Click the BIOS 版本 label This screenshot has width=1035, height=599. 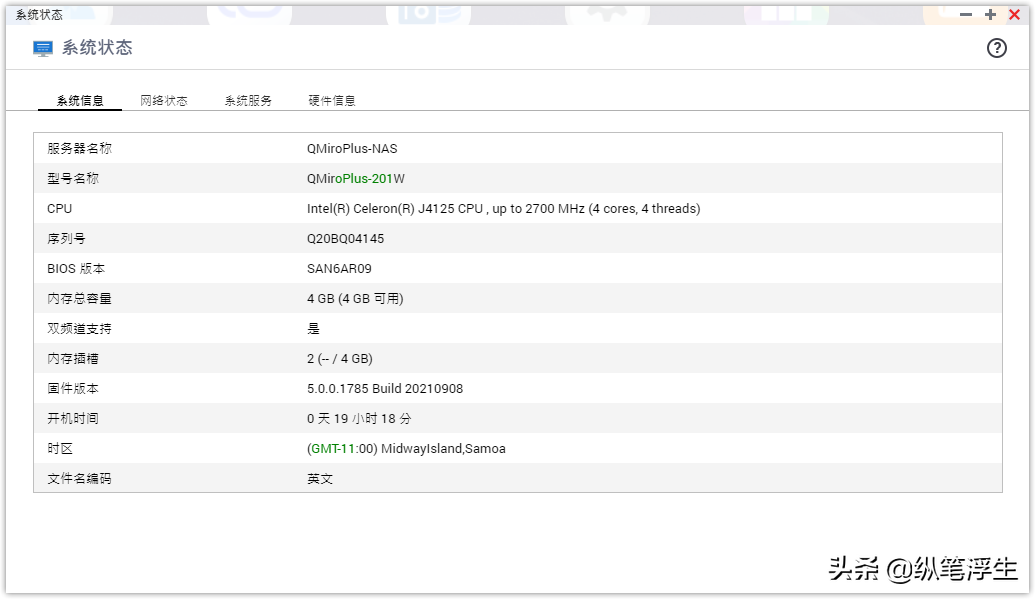pos(76,269)
